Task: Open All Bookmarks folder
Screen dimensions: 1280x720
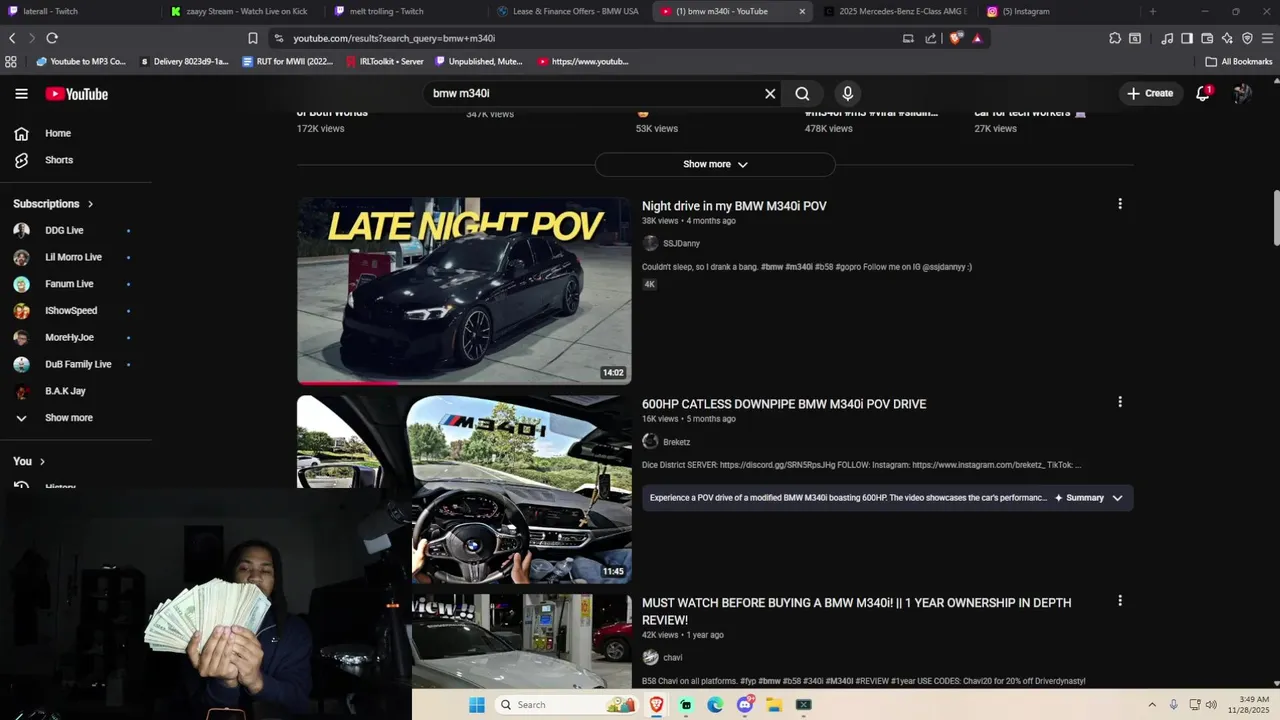Action: click(1239, 61)
